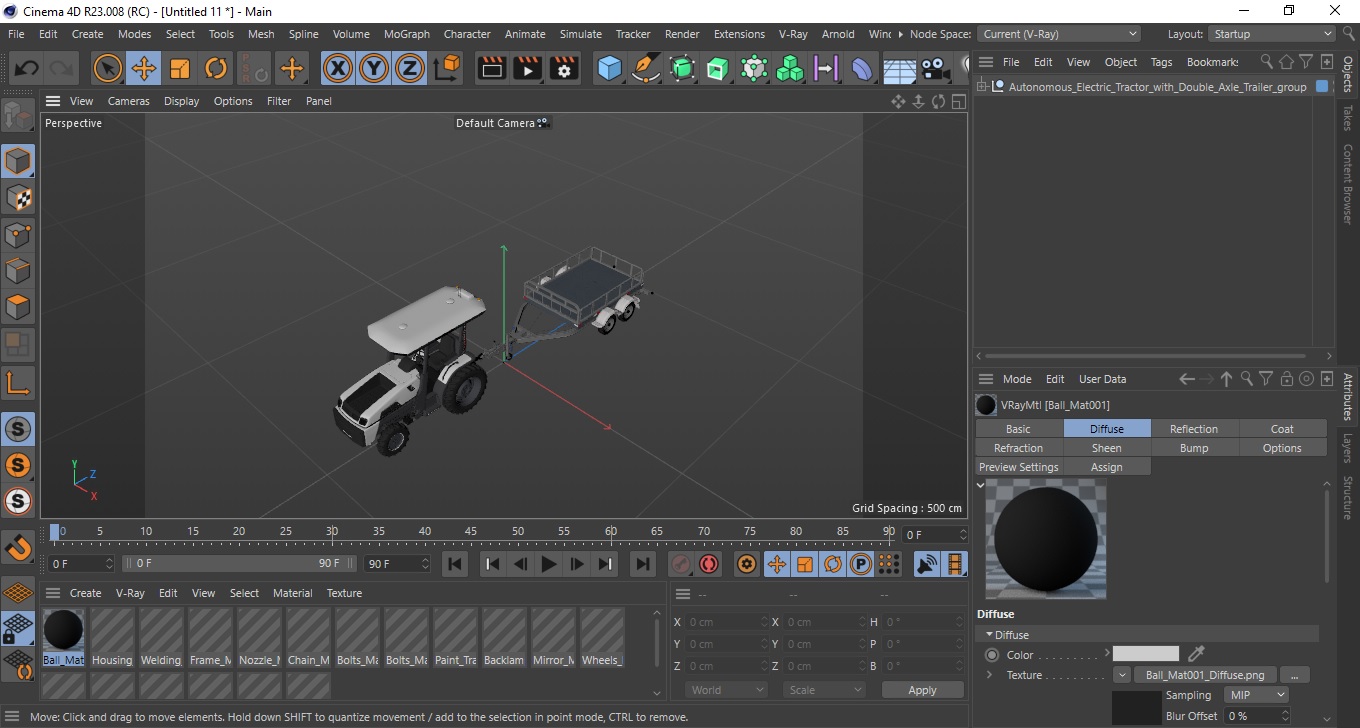
Task: Collapse the Diffuse section
Action: [x=990, y=635]
